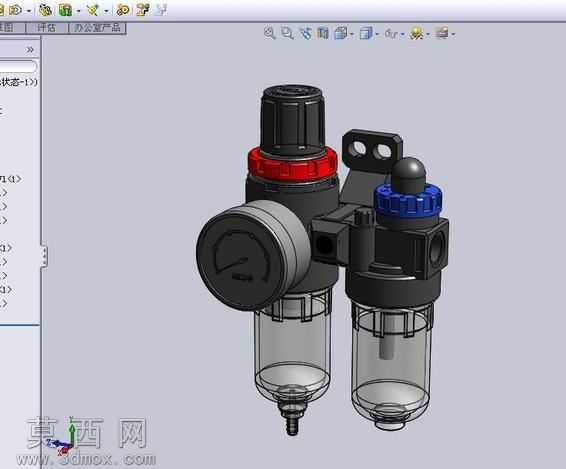Screen dimensions: 566x469
Task: Click the grayed-out icon at the top toolbar's end
Action: (161, 10)
